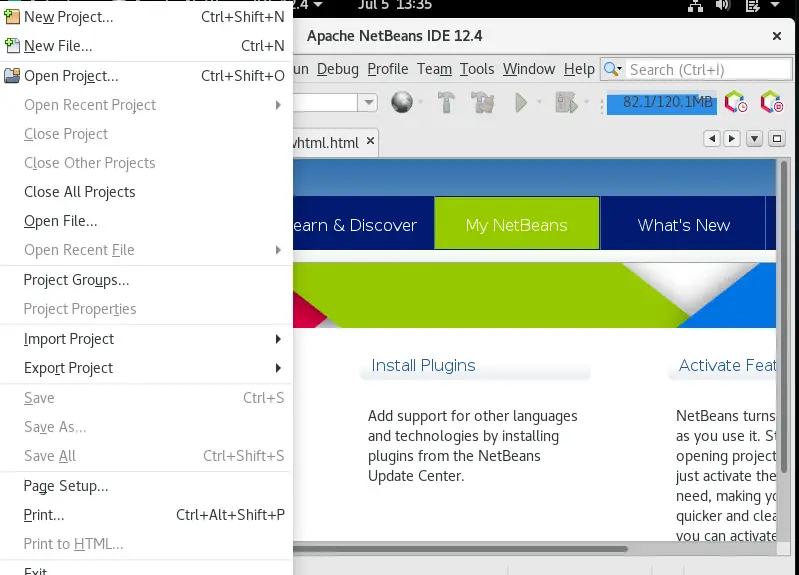Switch to What's New tab

pos(683,224)
